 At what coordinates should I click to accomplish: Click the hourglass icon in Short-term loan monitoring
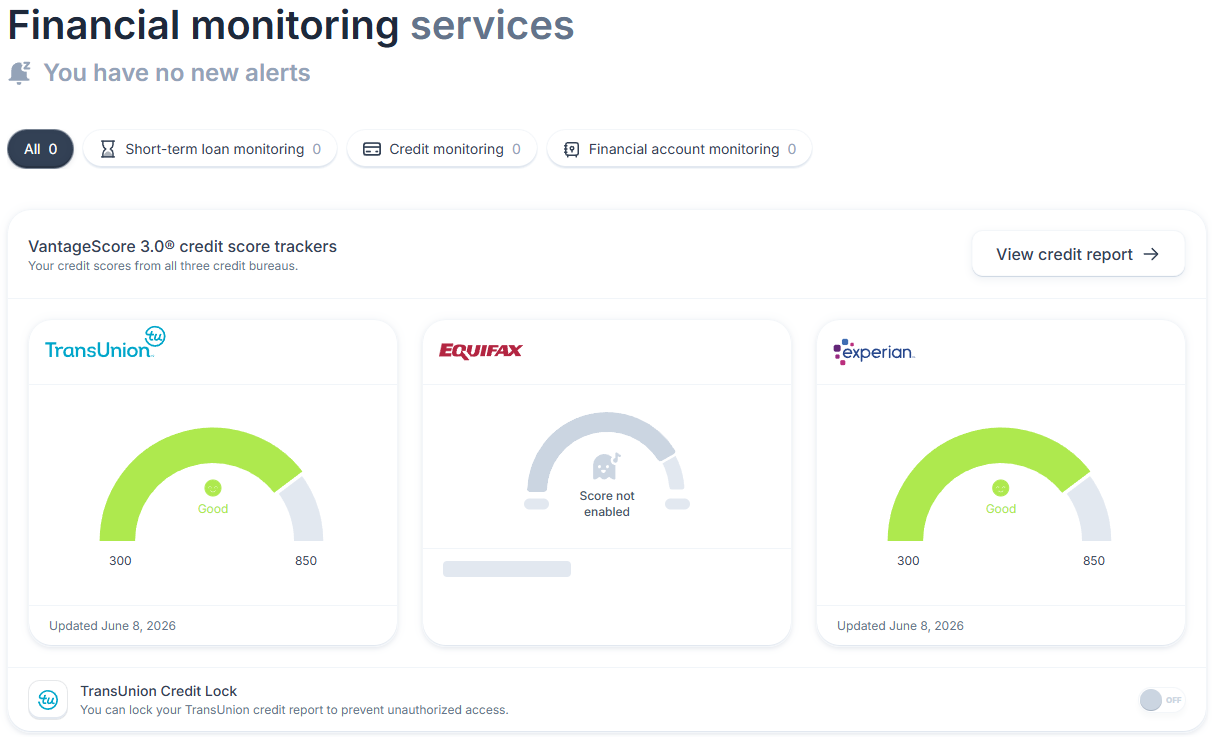click(108, 149)
